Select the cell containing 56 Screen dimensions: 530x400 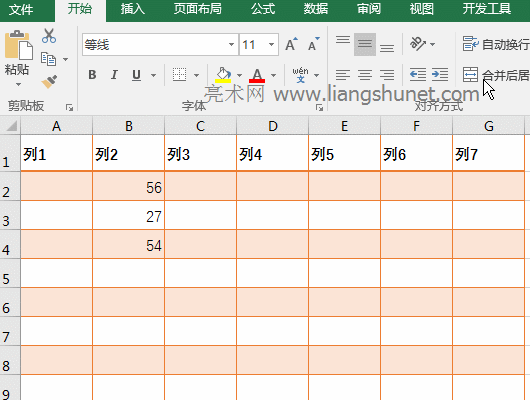(x=128, y=186)
